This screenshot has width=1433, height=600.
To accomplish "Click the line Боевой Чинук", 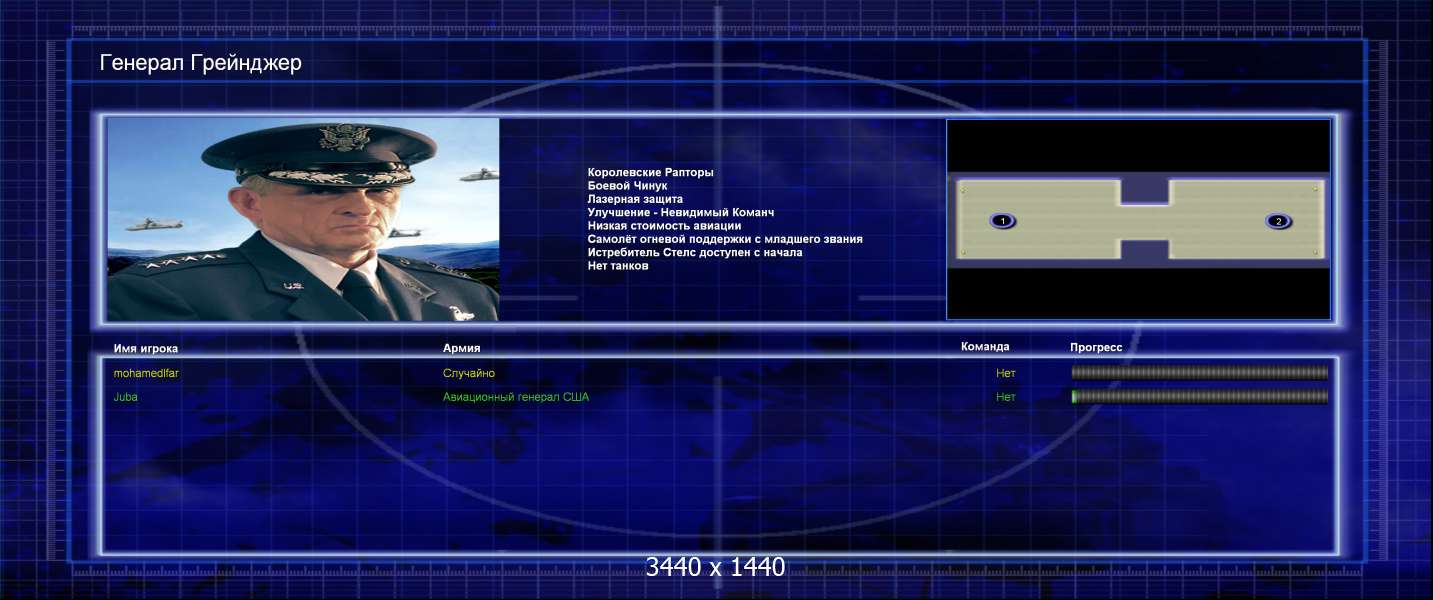I will 628,186.
